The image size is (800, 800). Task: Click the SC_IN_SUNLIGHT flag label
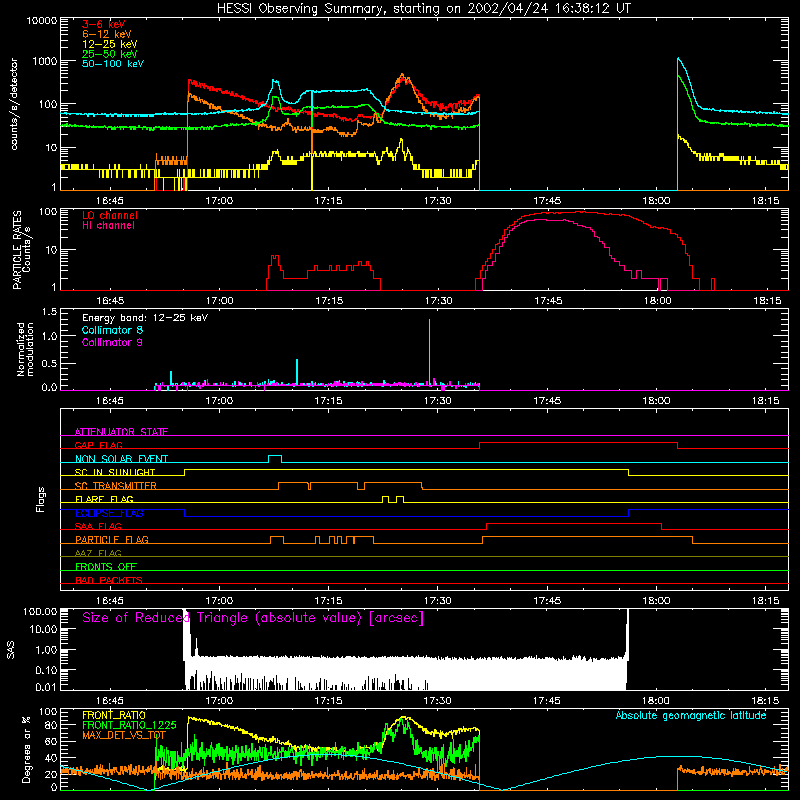115,472
